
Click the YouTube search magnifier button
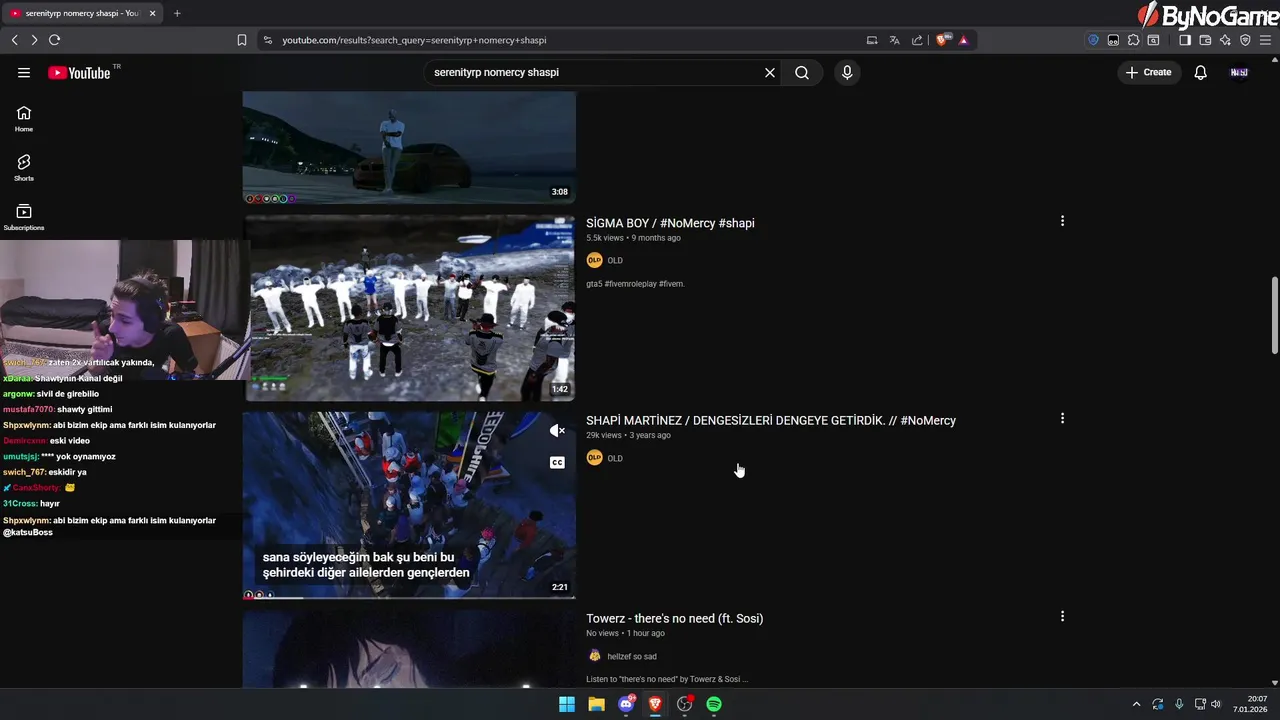(x=802, y=72)
